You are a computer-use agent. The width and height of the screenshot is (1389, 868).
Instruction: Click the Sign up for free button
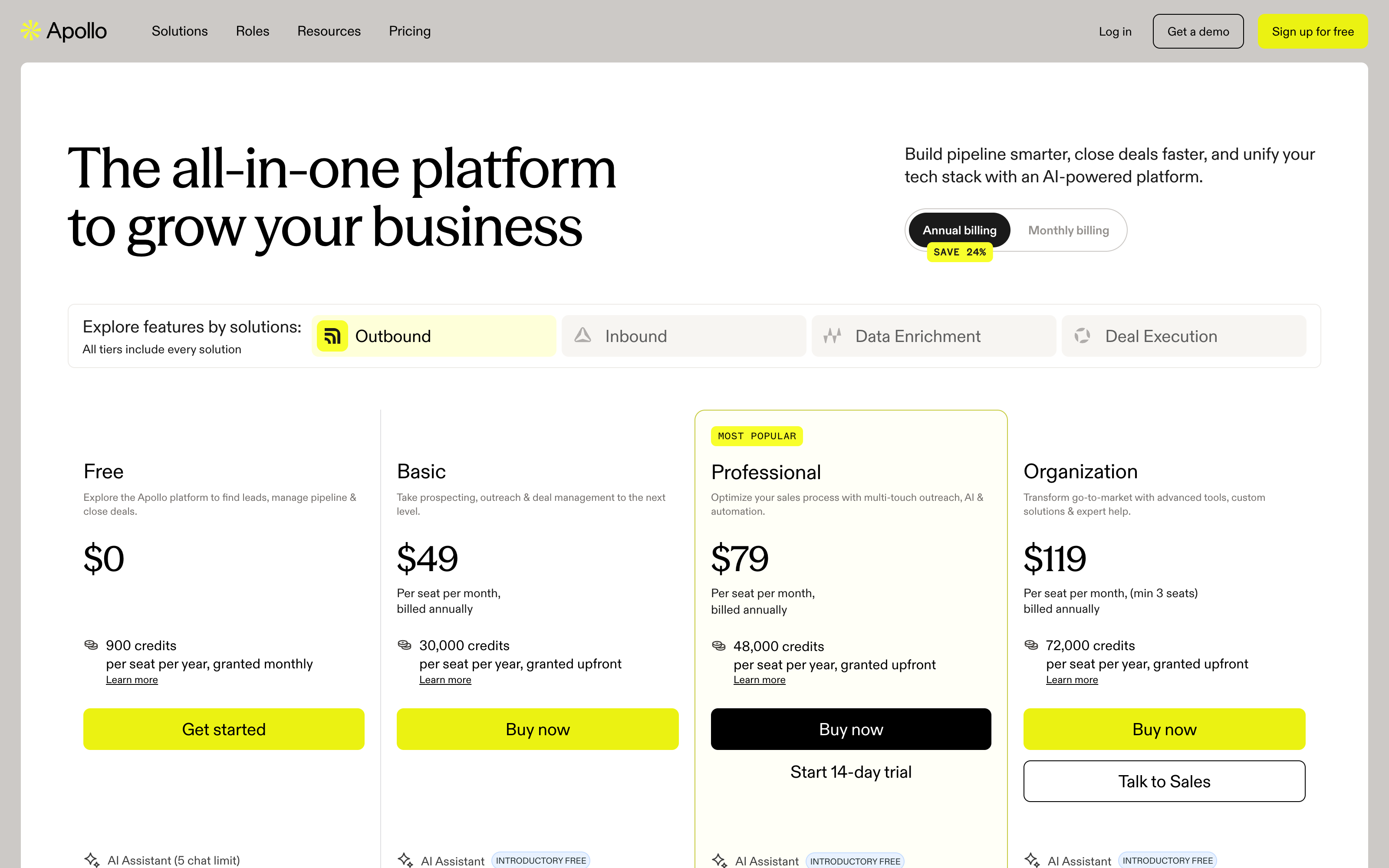point(1313,32)
